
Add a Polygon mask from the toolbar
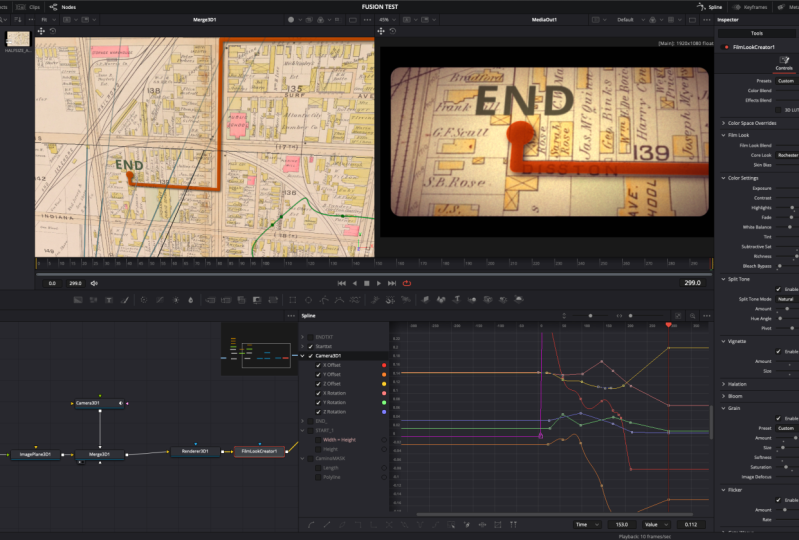tap(324, 300)
